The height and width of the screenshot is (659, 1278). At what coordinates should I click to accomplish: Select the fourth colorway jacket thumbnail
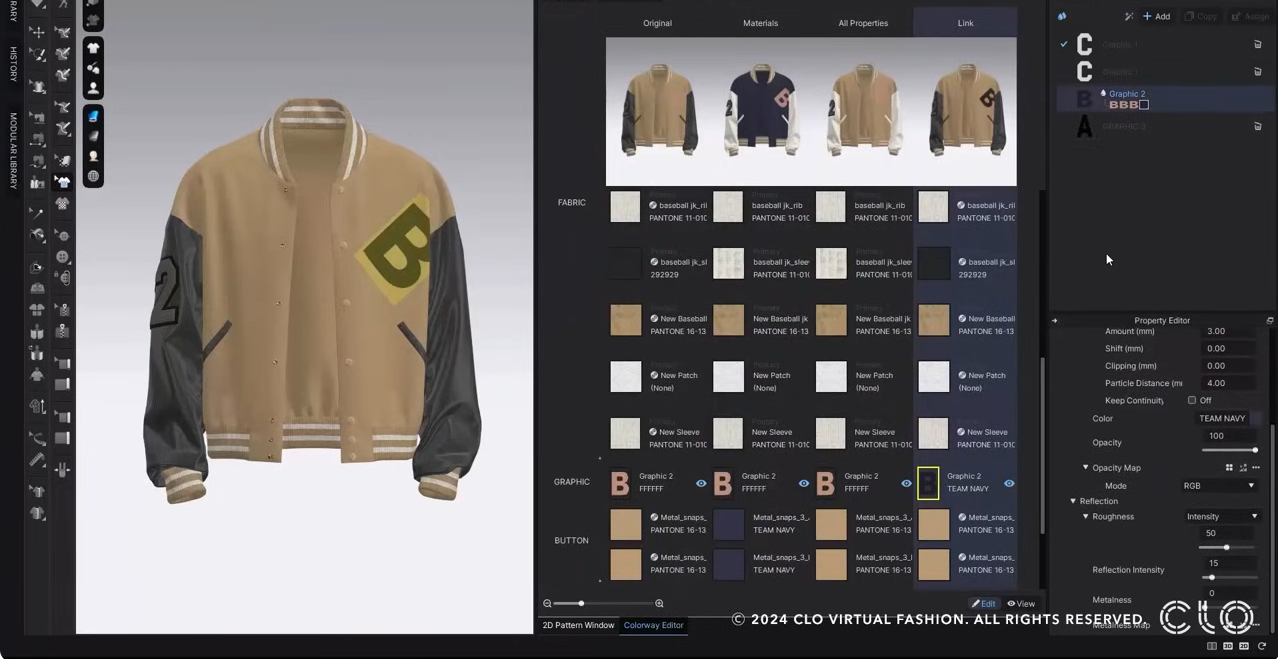(968, 110)
